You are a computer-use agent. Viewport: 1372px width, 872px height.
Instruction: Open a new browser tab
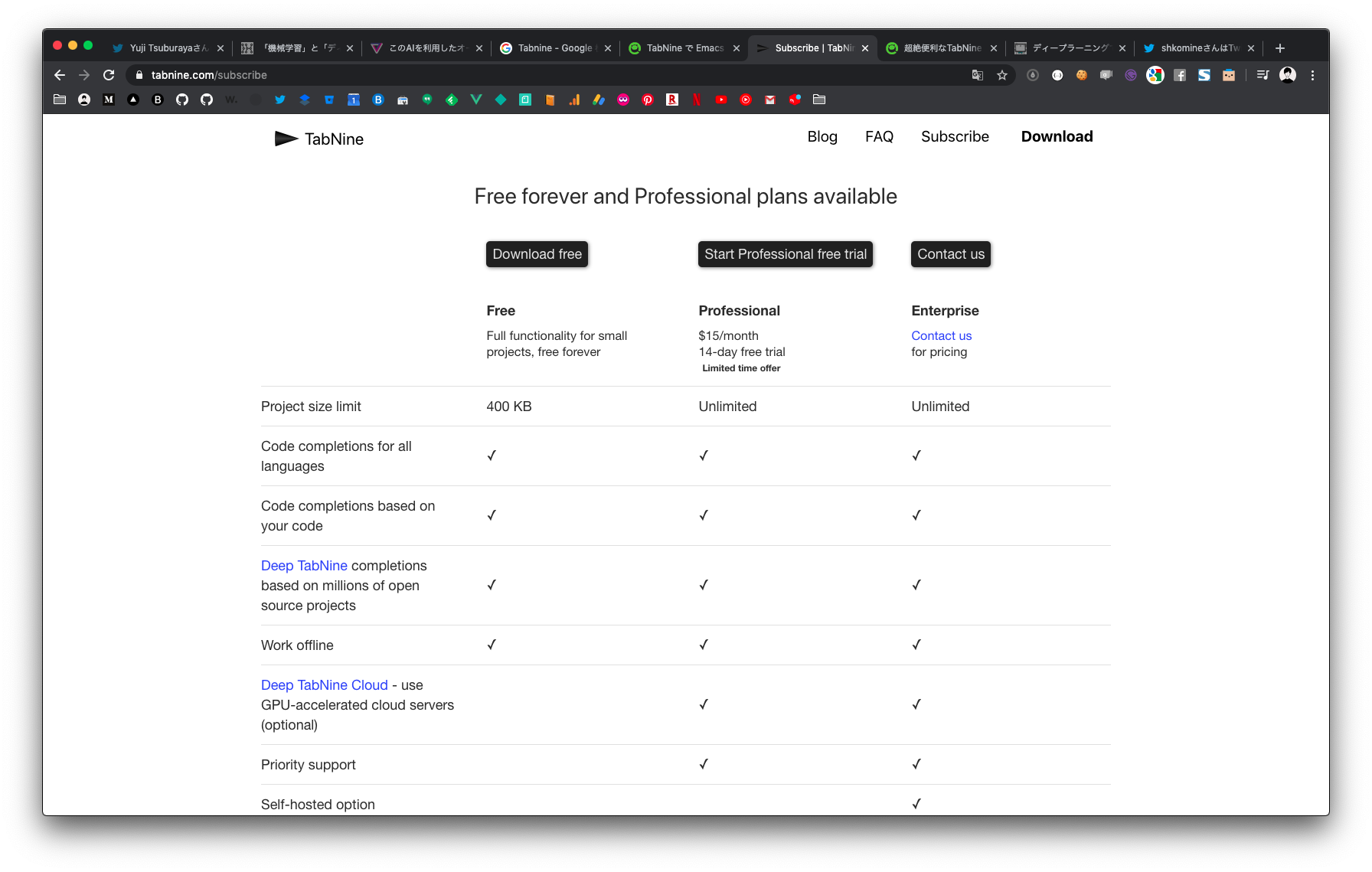[1280, 48]
